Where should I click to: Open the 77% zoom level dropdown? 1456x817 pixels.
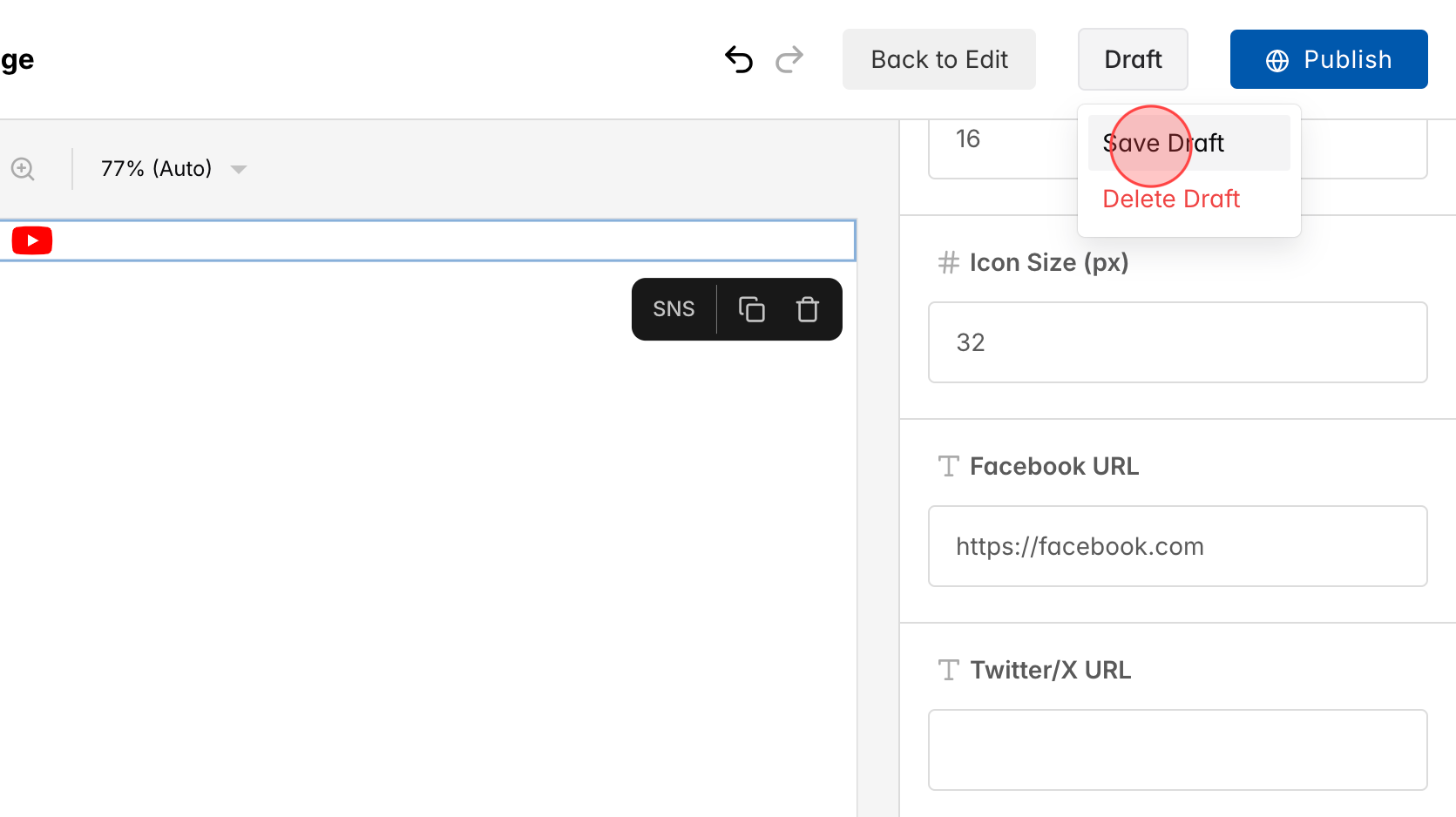(x=157, y=168)
